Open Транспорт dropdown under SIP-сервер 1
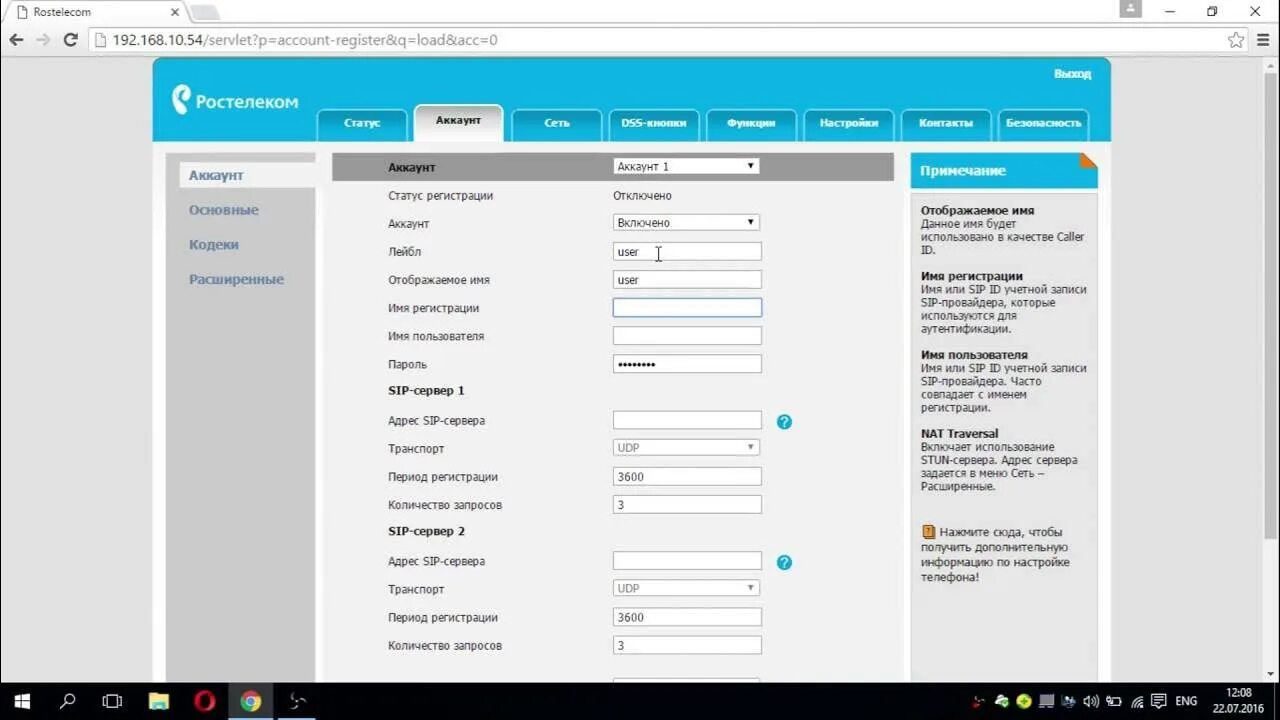This screenshot has width=1280, height=720. (x=686, y=447)
